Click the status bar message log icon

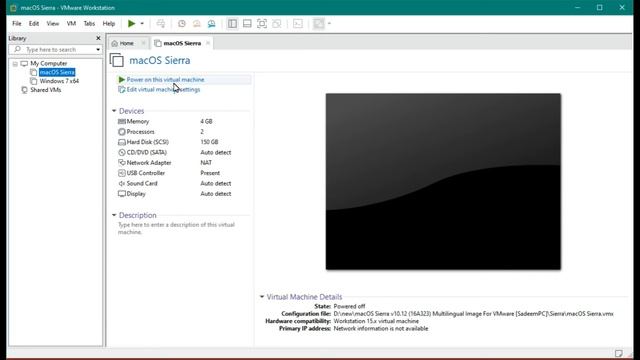point(619,353)
